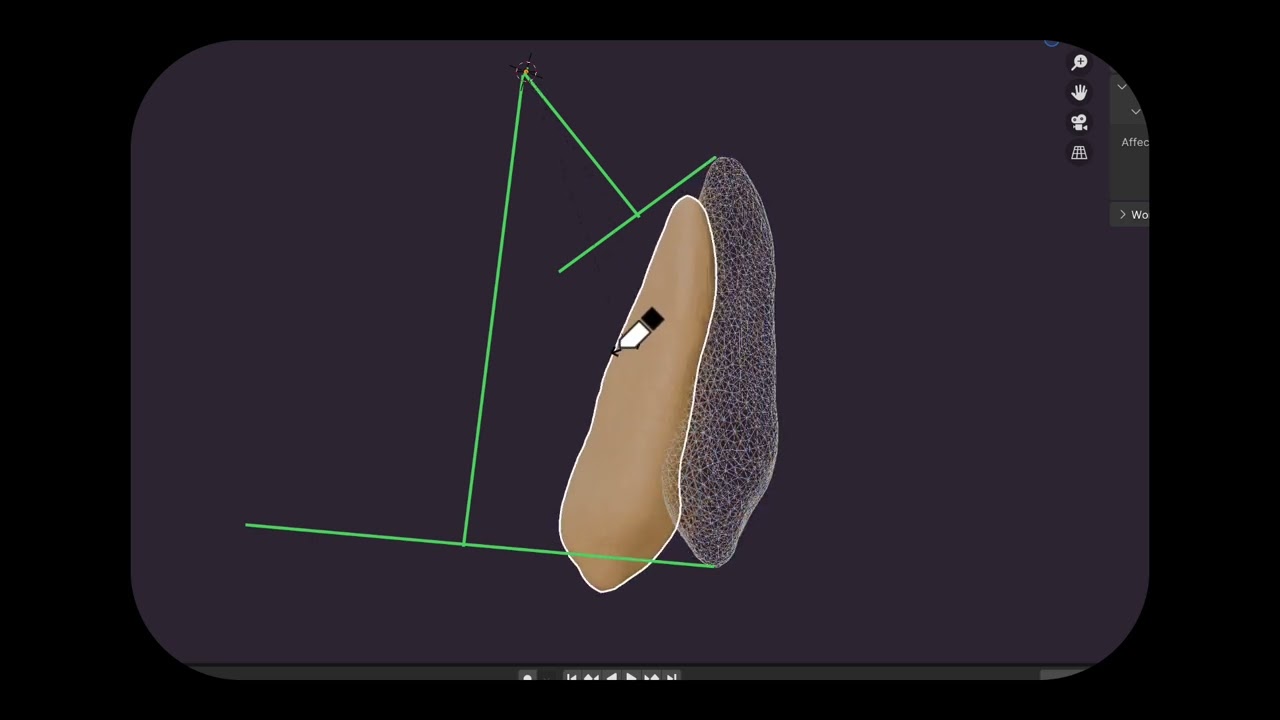This screenshot has width=1280, height=720.
Task: Switch perspective/orthographic with the grid icon
Action: [x=1079, y=153]
